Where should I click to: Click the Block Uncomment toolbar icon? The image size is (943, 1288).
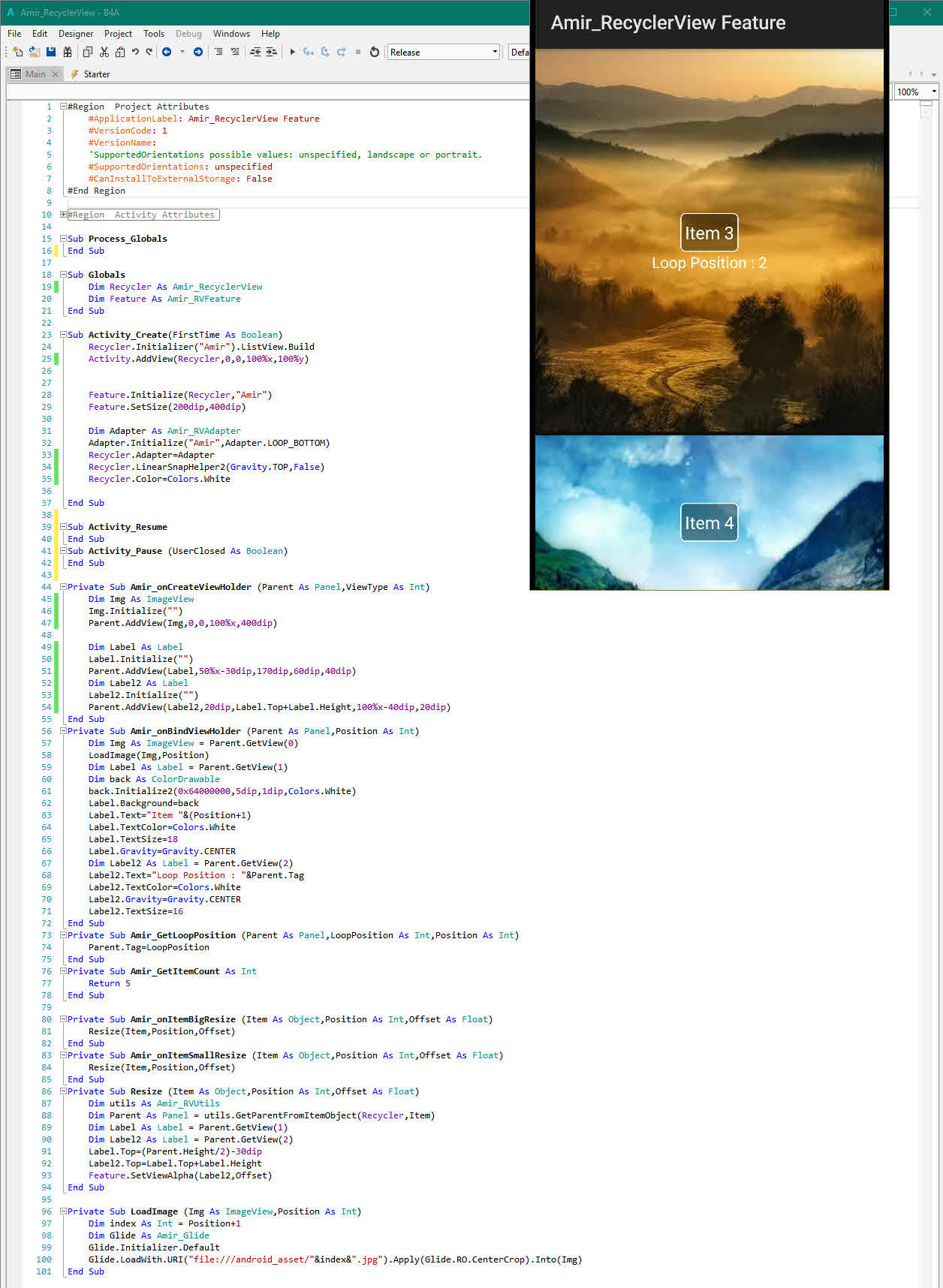(235, 52)
